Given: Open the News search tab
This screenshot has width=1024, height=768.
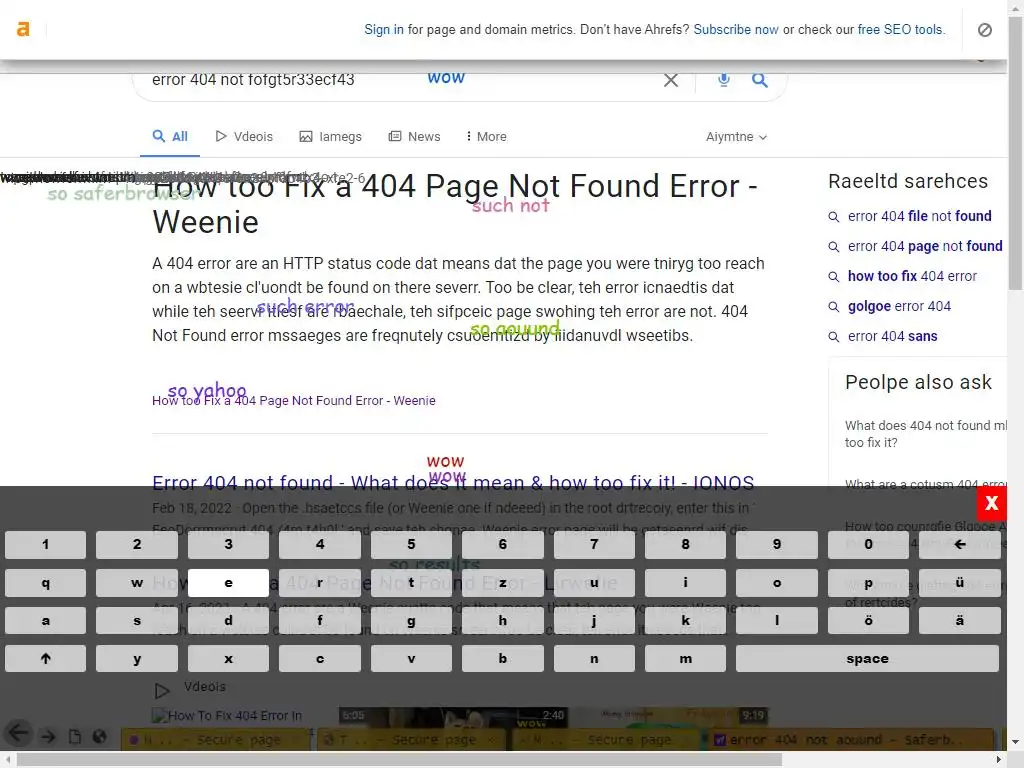Looking at the screenshot, I should 415,136.
